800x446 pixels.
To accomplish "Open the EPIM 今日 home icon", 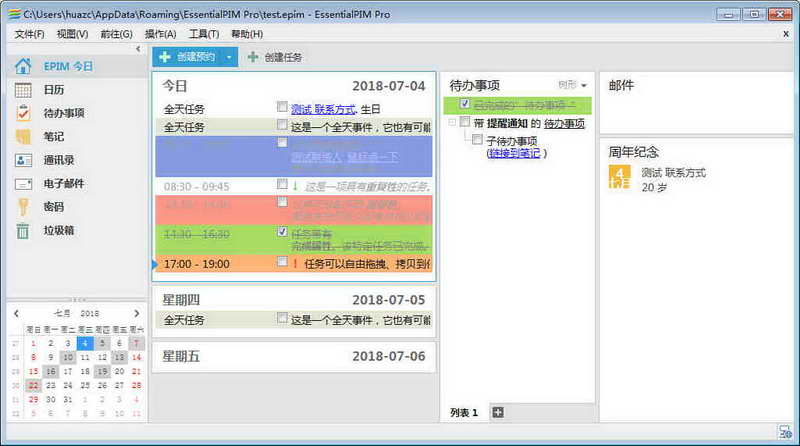I will [23, 66].
